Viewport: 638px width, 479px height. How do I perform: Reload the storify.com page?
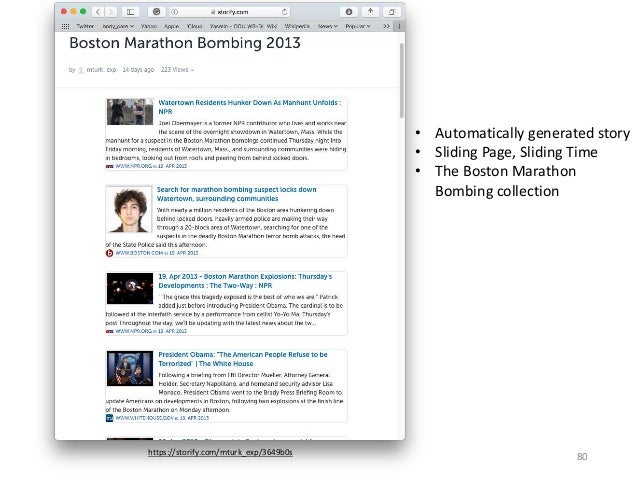(284, 12)
